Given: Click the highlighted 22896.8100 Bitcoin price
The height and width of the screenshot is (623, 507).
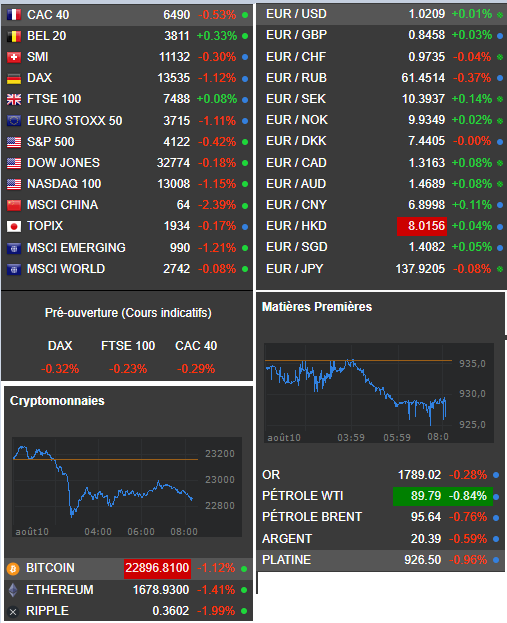Looking at the screenshot, I should pos(157,568).
